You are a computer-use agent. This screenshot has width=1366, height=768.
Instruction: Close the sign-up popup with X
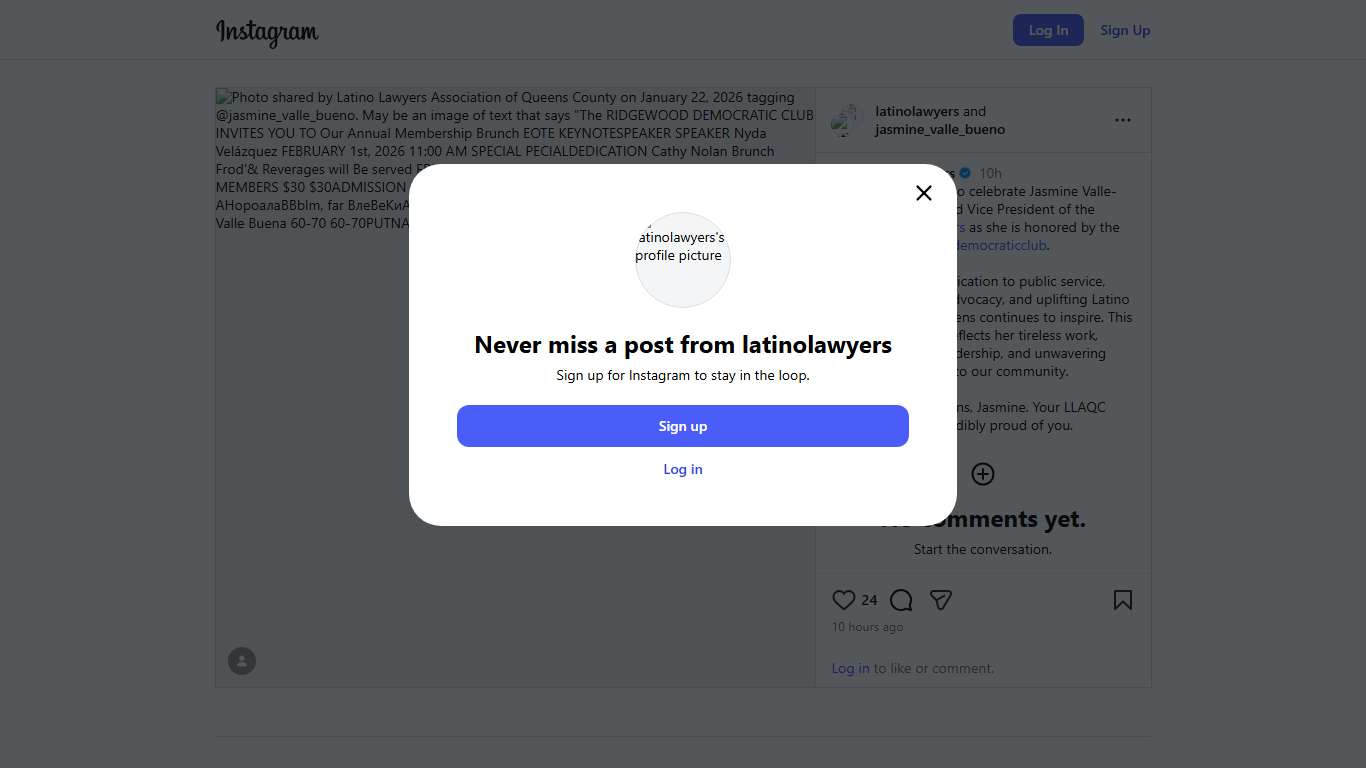pos(923,193)
